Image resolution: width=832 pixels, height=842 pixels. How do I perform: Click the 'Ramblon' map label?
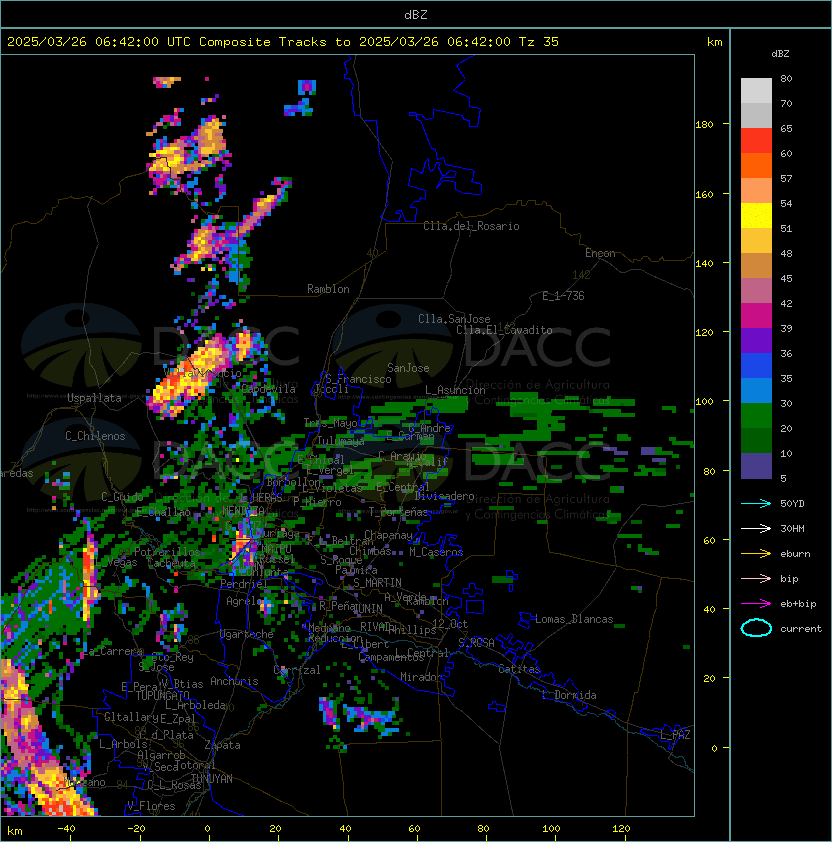point(328,289)
